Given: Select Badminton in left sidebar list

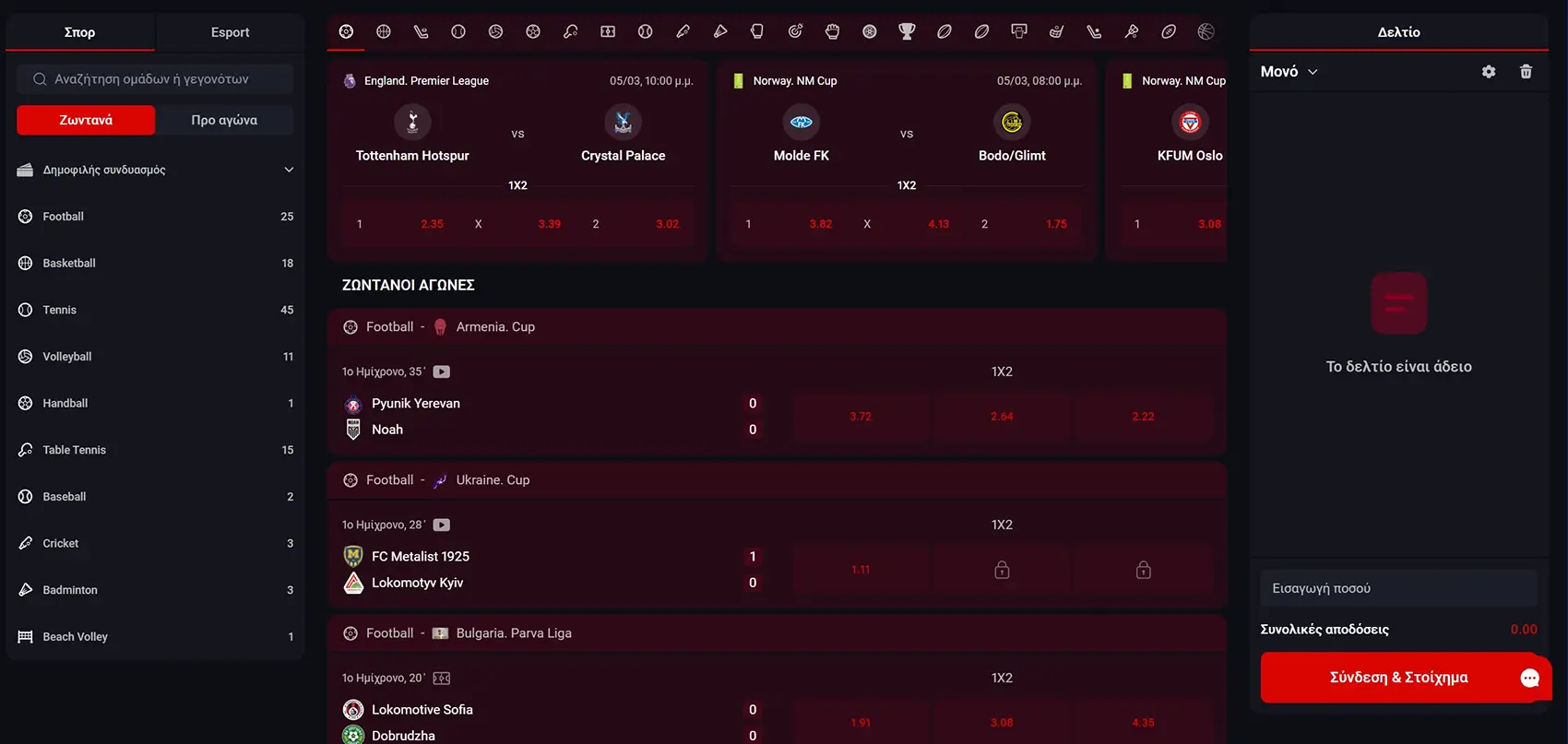Looking at the screenshot, I should pyautogui.click(x=155, y=590).
